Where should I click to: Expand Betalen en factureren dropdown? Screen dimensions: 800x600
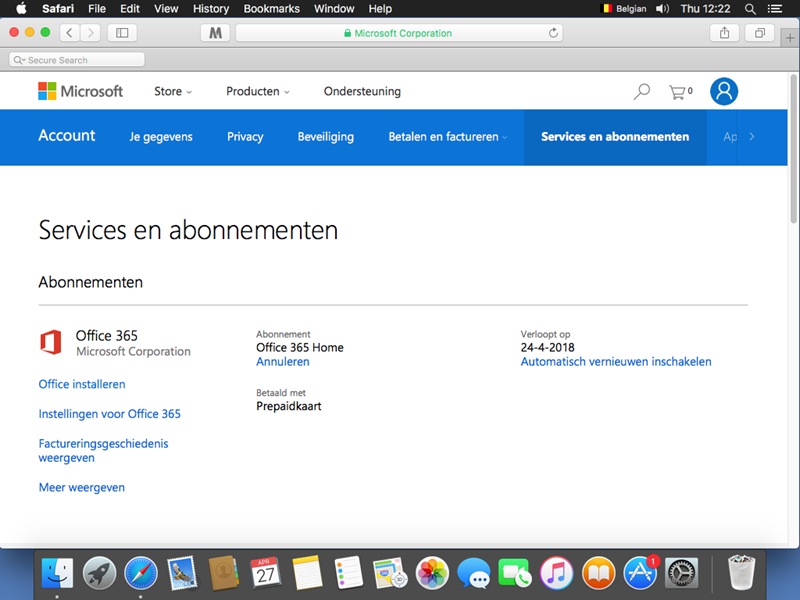pos(447,137)
